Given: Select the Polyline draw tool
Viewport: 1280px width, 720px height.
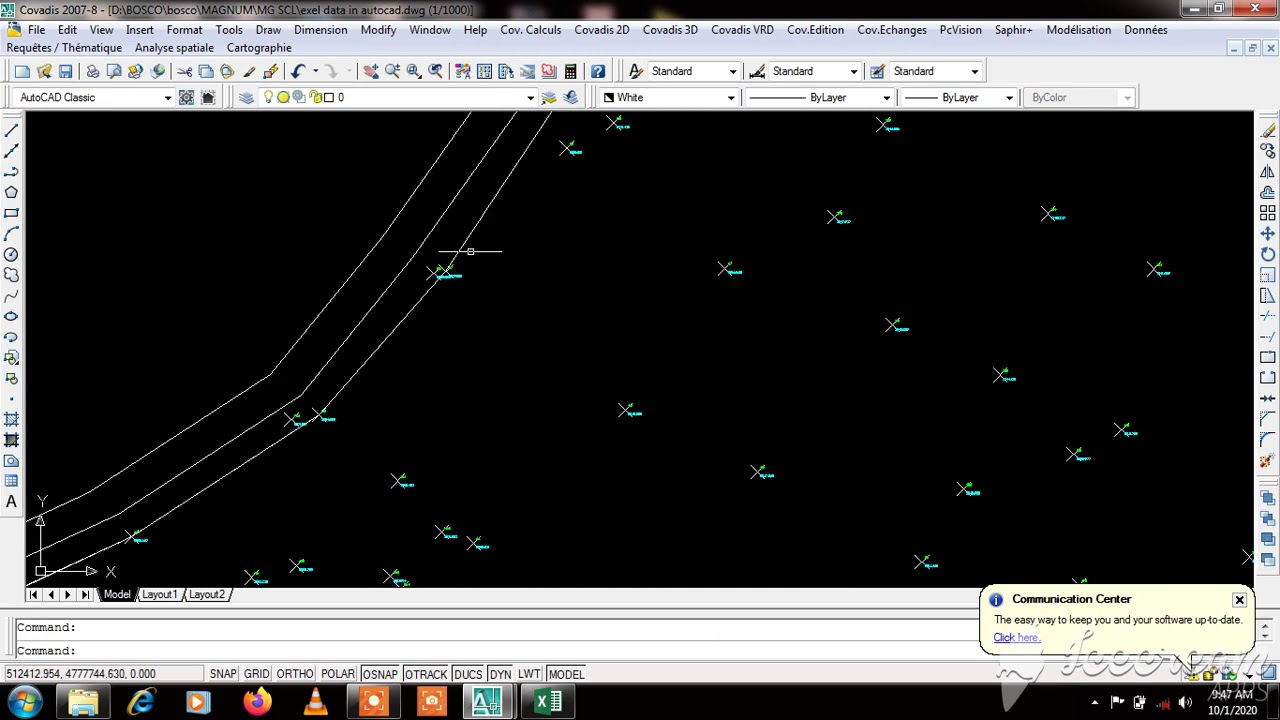Looking at the screenshot, I should pos(11,172).
